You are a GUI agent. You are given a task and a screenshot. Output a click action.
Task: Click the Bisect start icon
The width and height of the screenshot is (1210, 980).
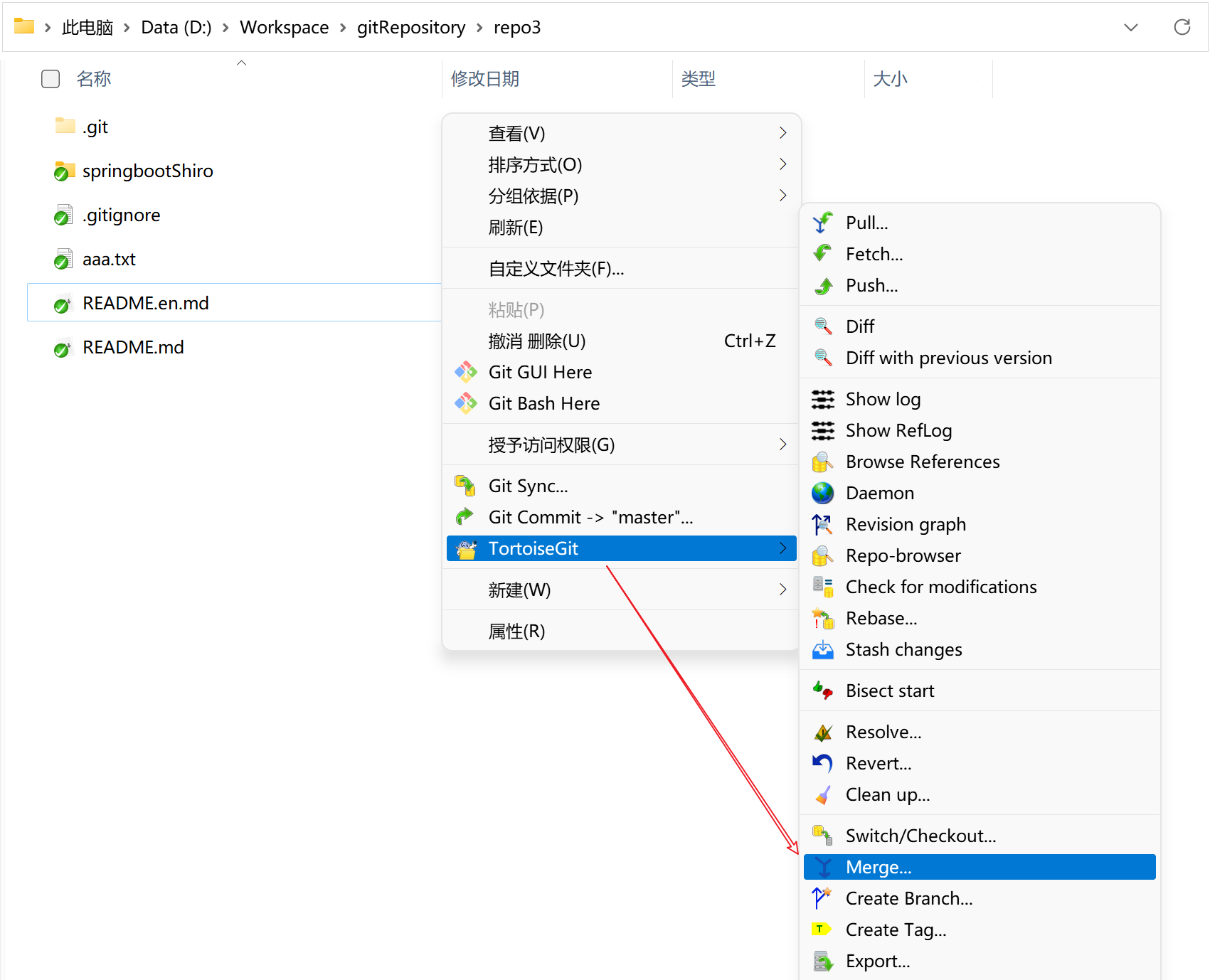point(822,691)
